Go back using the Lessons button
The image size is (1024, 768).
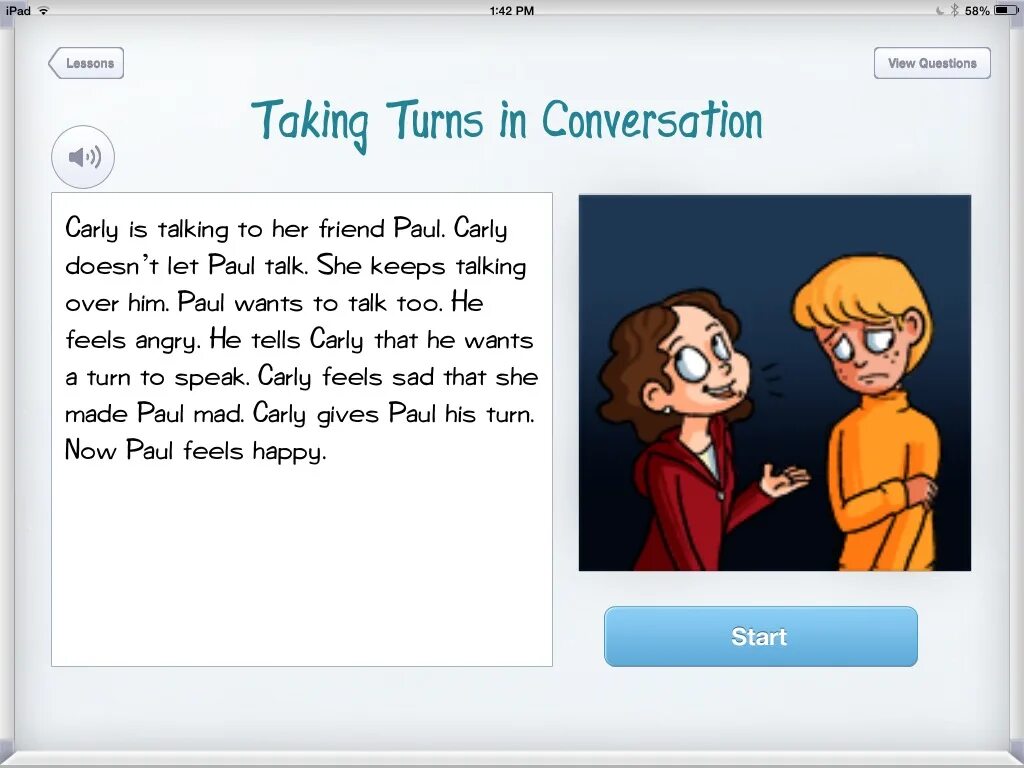pos(86,63)
